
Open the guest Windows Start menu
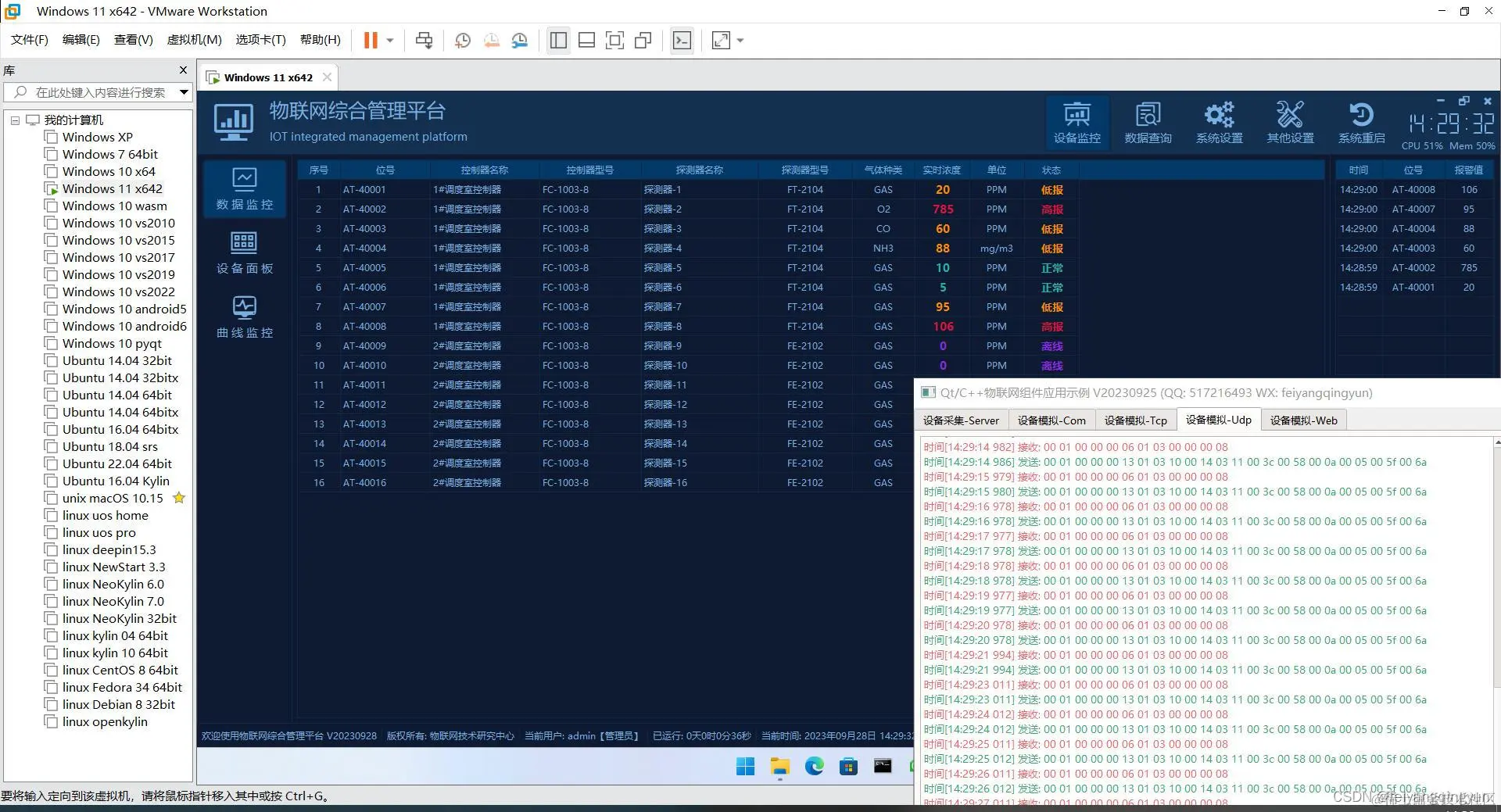[x=746, y=767]
